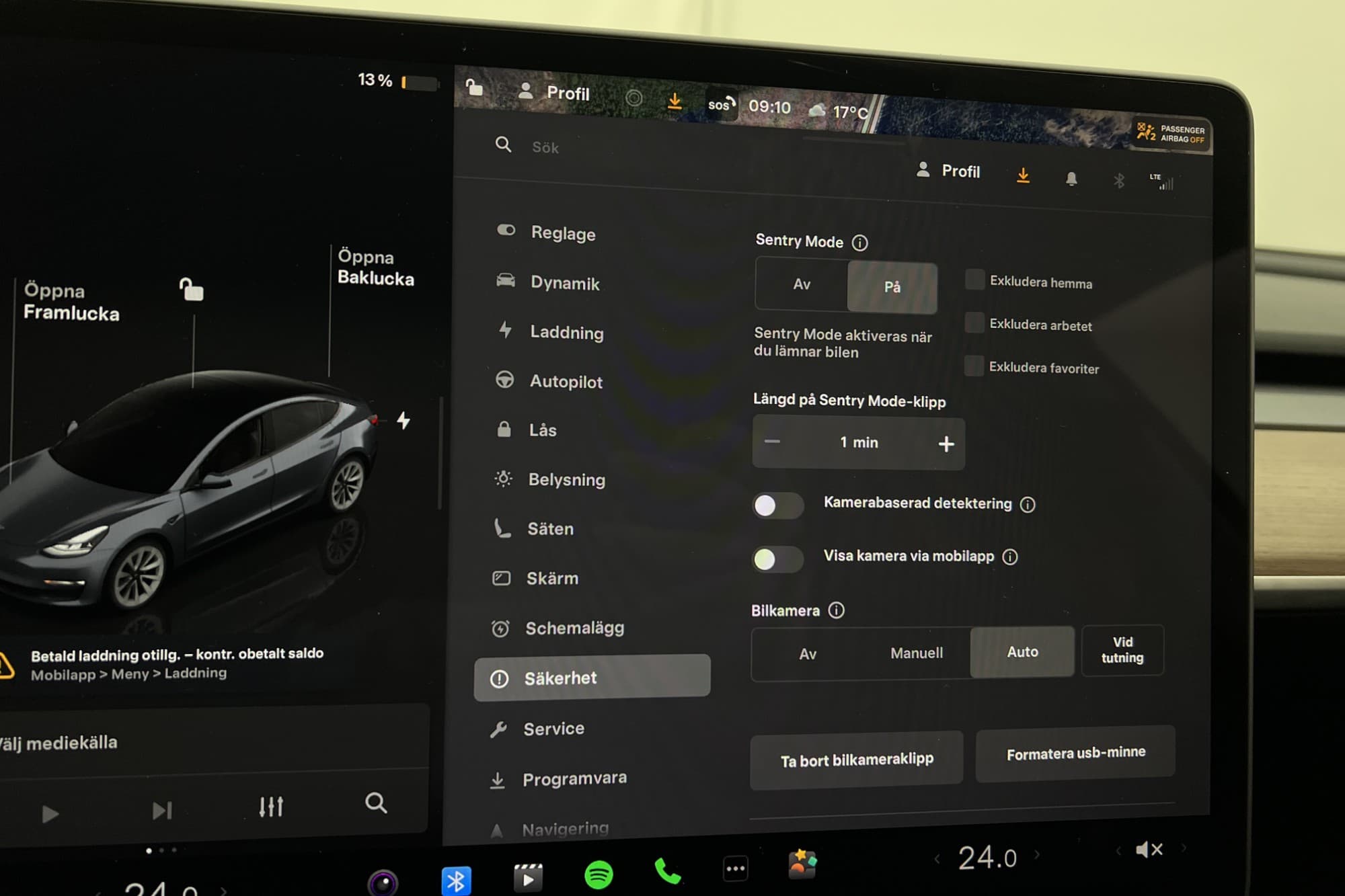Toggle Kamerabaserad detektering switch
The height and width of the screenshot is (896, 1345).
coord(777,505)
